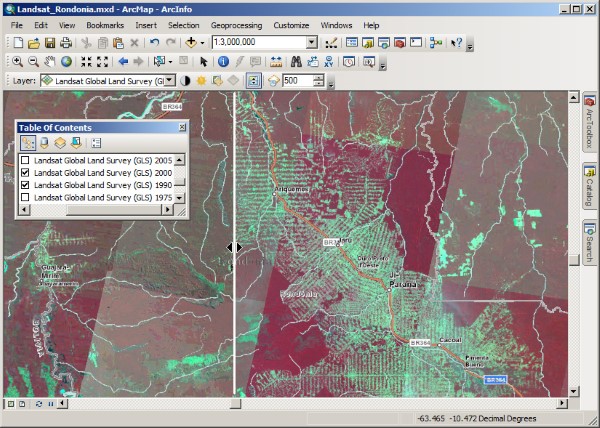
Task: Switch to List By Selection view
Action: [x=76, y=143]
